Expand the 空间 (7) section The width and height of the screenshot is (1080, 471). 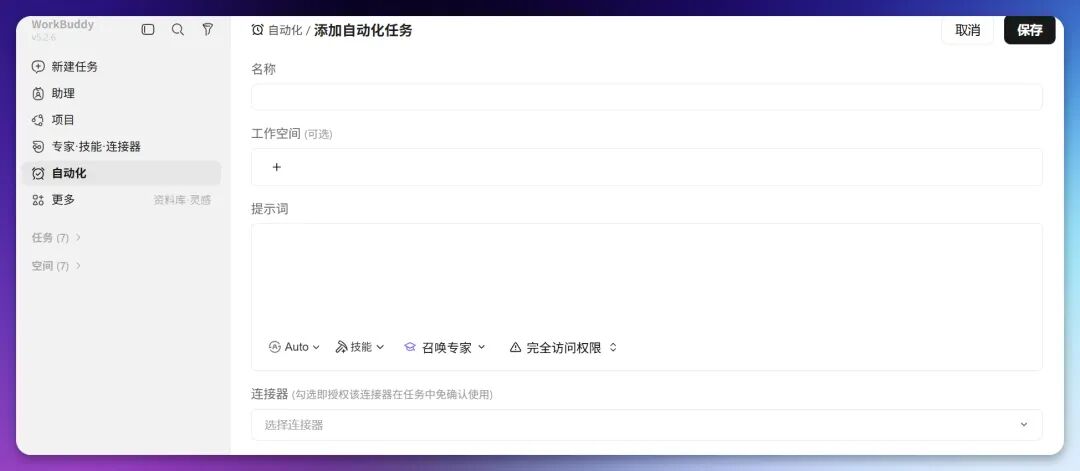pos(56,266)
